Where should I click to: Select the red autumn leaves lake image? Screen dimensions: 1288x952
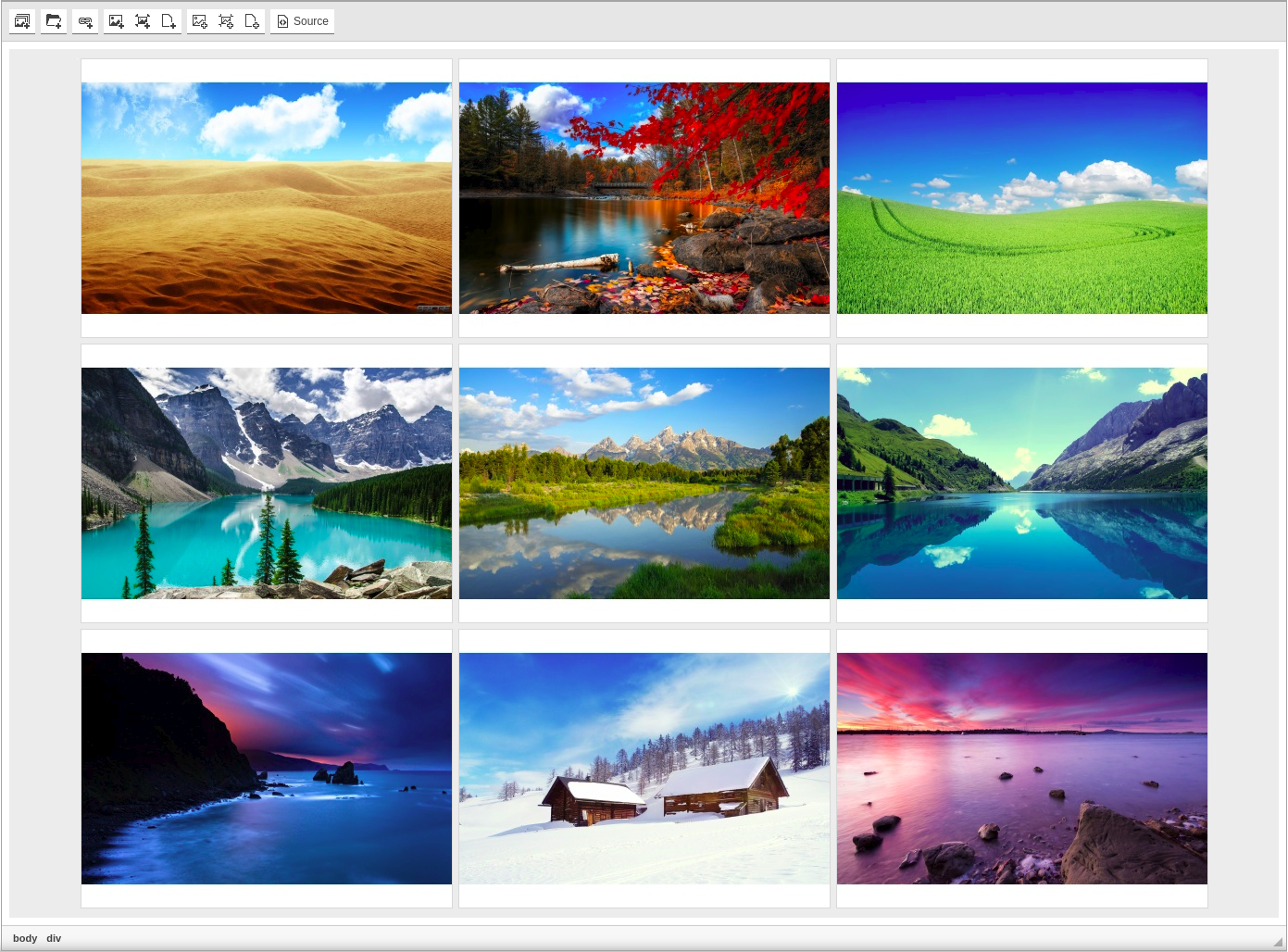644,198
